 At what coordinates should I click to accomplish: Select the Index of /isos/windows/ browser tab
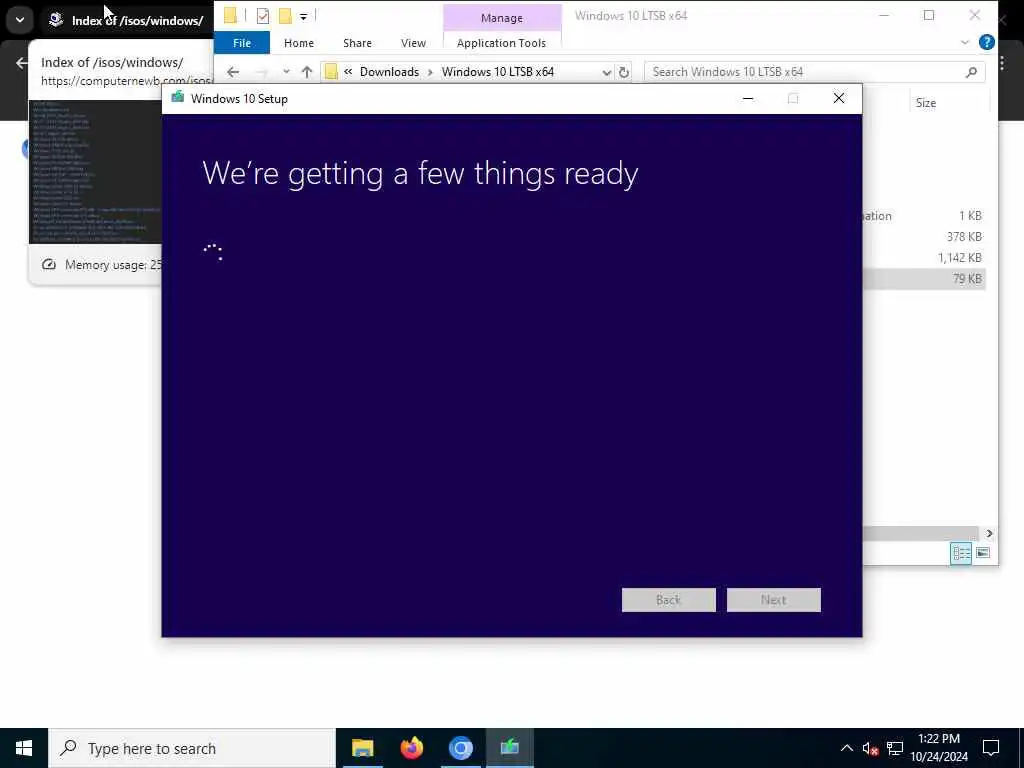pos(127,20)
